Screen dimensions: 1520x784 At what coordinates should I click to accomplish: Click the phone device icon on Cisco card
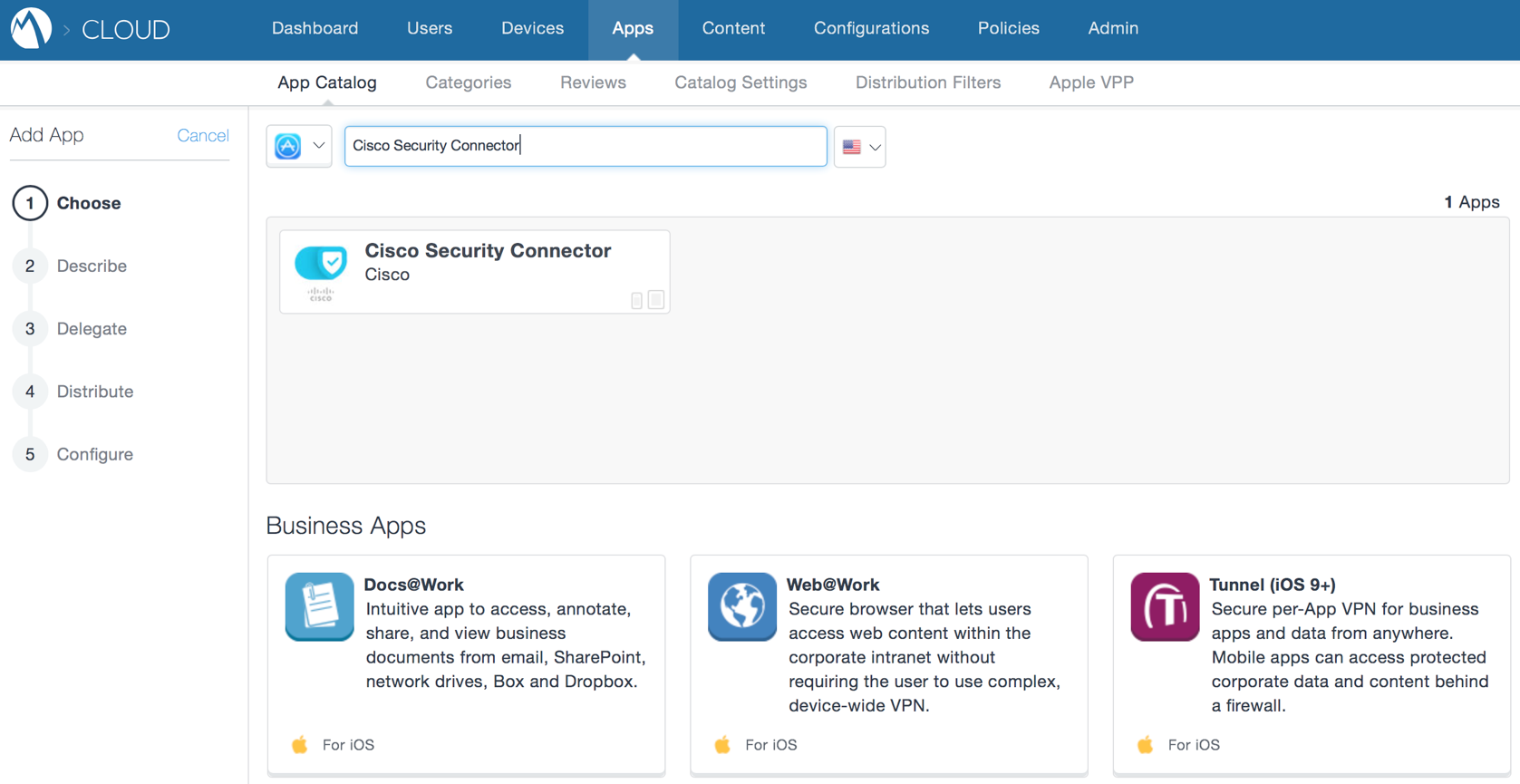[x=636, y=301]
